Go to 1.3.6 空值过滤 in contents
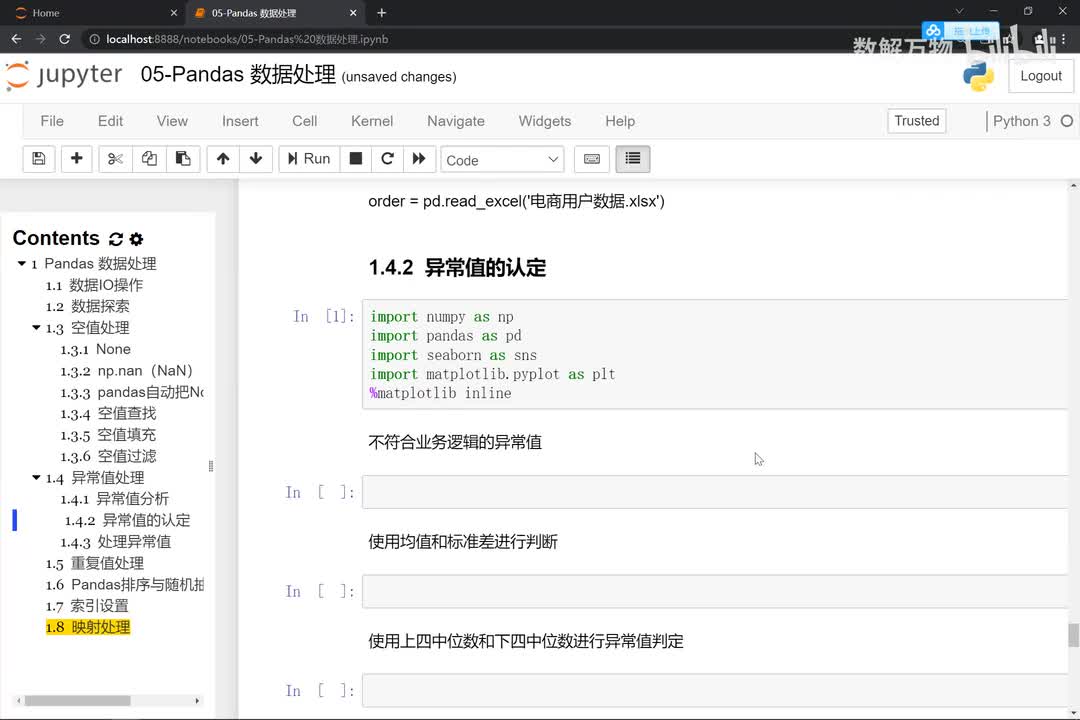The width and height of the screenshot is (1080, 720). click(108, 456)
